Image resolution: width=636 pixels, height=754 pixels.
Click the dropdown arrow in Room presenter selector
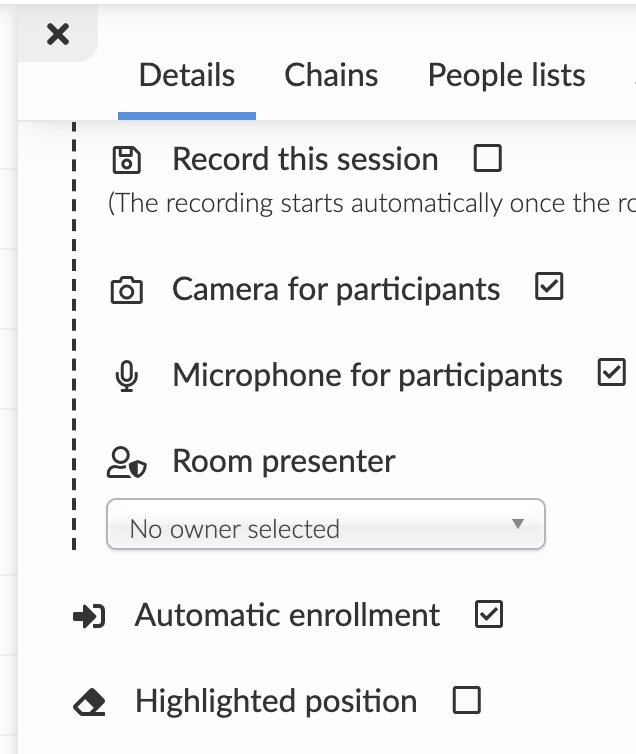coord(518,524)
